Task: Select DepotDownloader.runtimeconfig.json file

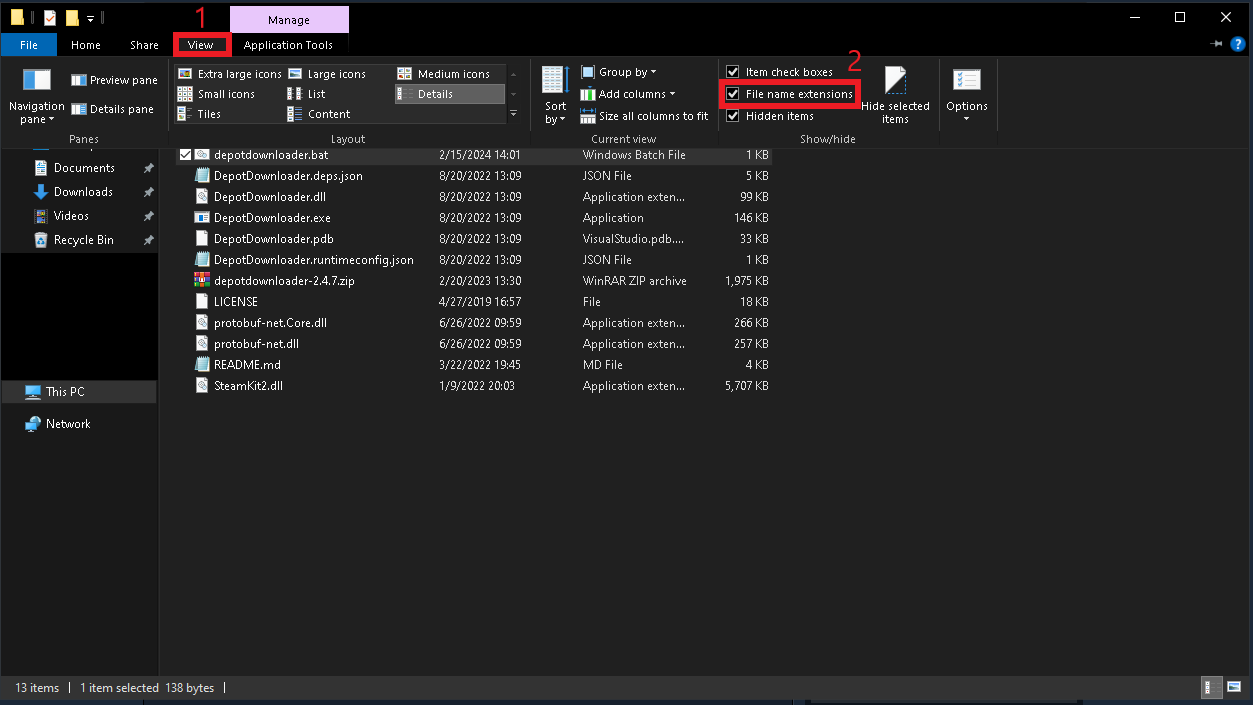Action: pyautogui.click(x=314, y=260)
